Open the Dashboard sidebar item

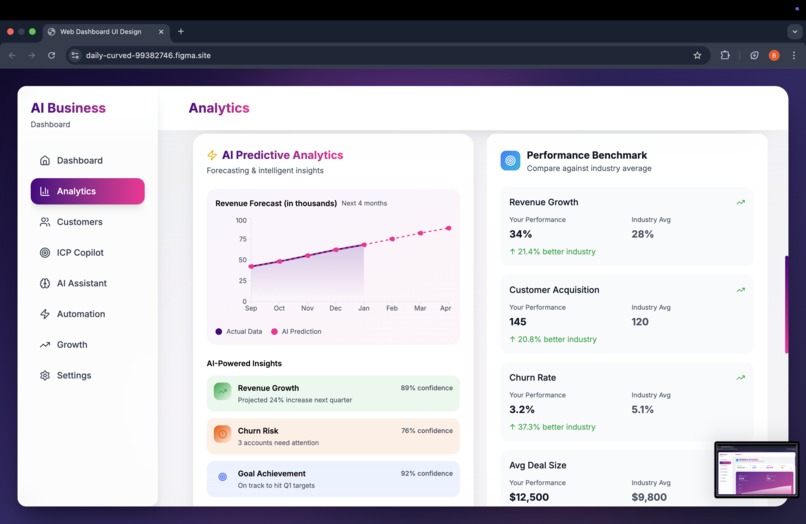(x=87, y=160)
